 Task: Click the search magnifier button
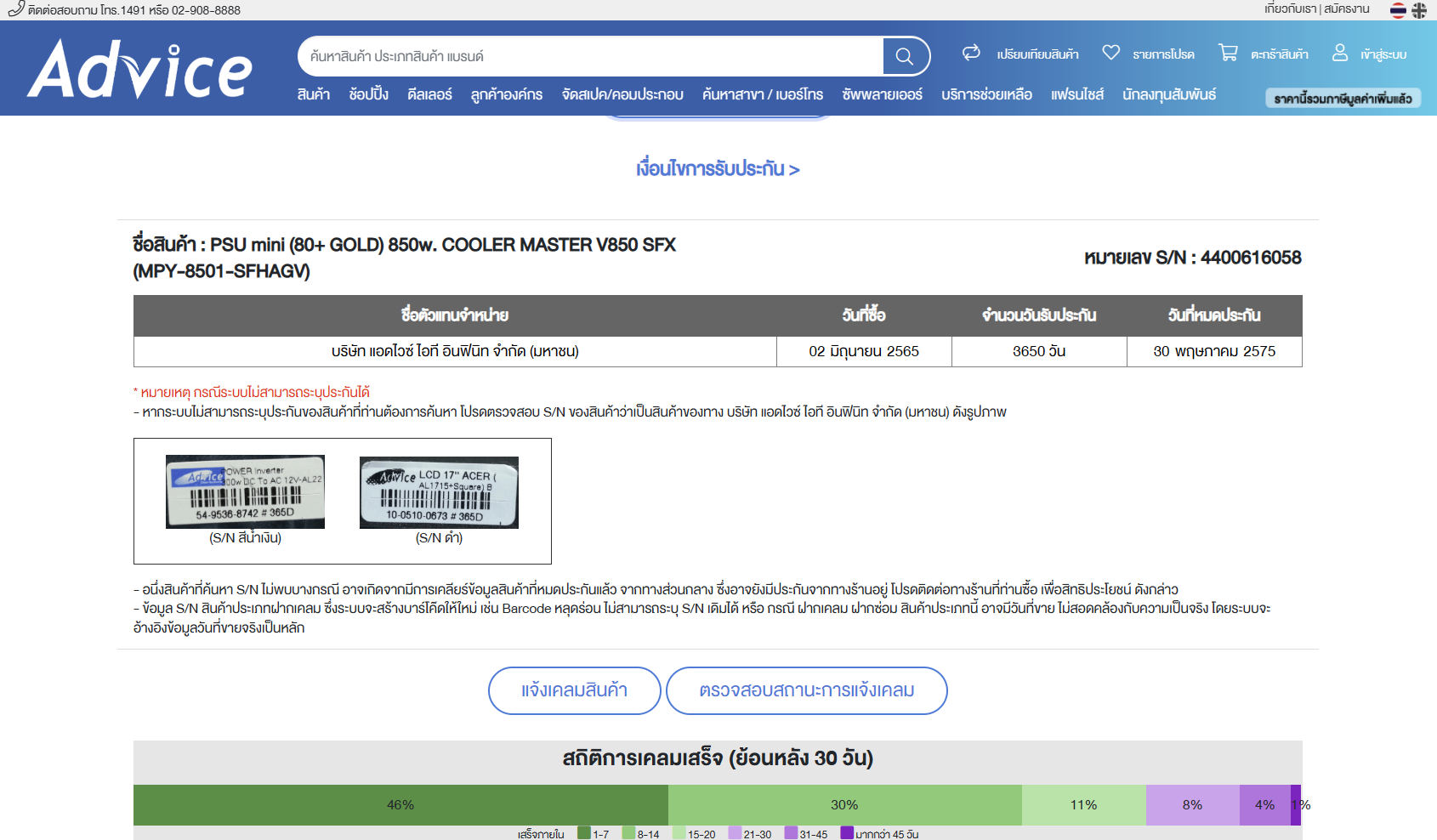coord(905,56)
